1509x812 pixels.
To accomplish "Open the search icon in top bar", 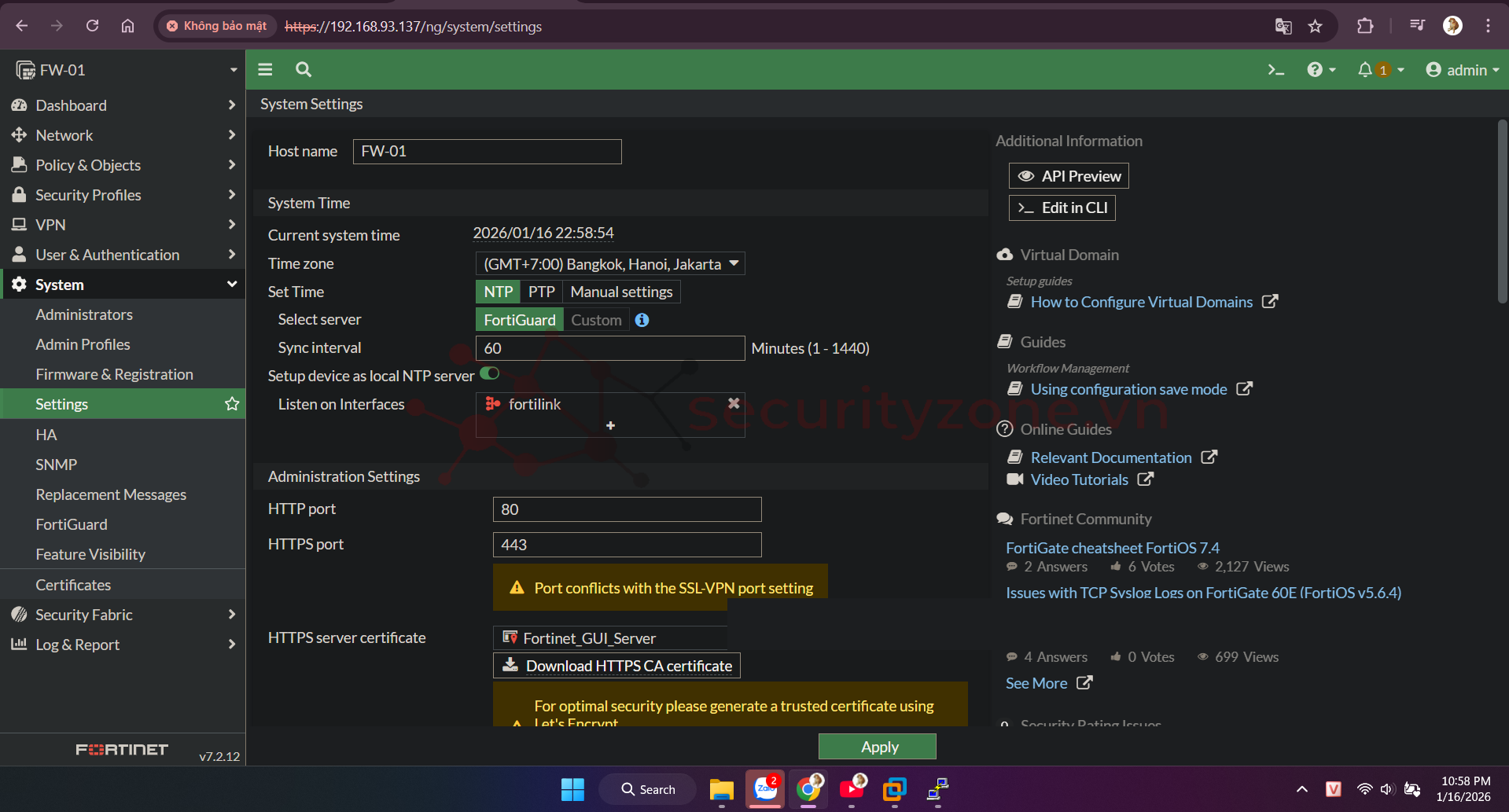I will tap(304, 69).
